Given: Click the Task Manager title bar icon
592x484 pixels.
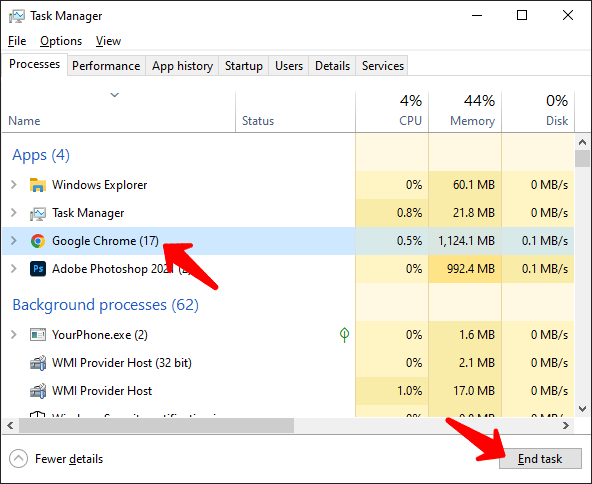Looking at the screenshot, I should (16, 16).
